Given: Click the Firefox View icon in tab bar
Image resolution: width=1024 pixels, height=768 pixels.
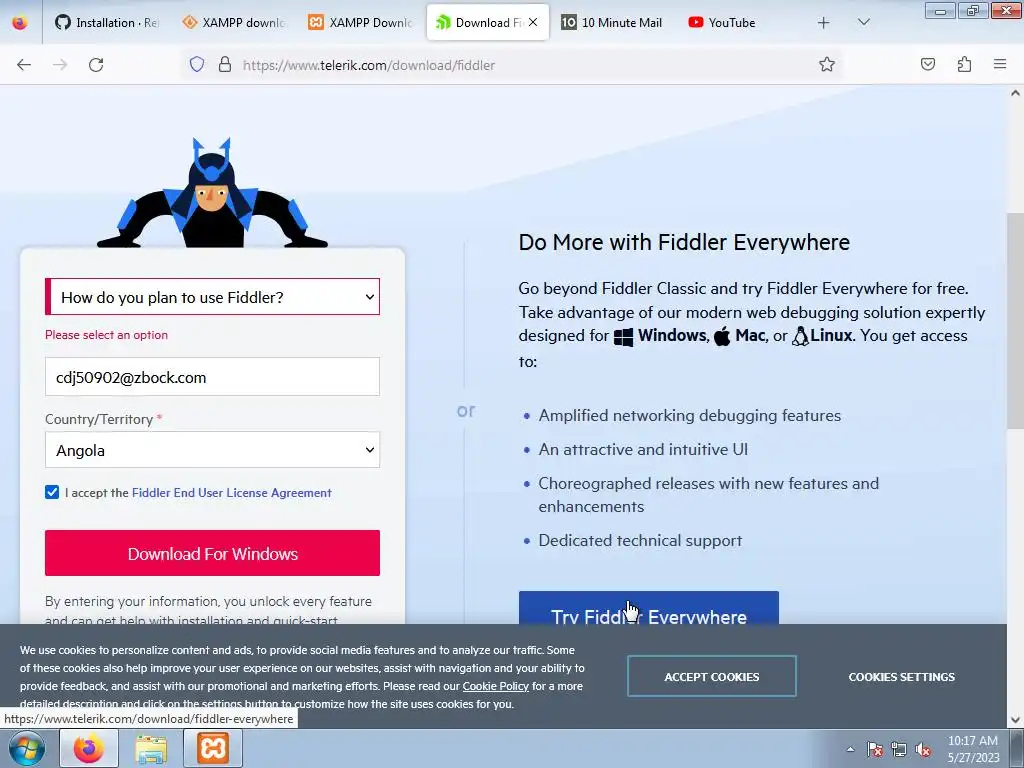Looking at the screenshot, I should (20, 23).
